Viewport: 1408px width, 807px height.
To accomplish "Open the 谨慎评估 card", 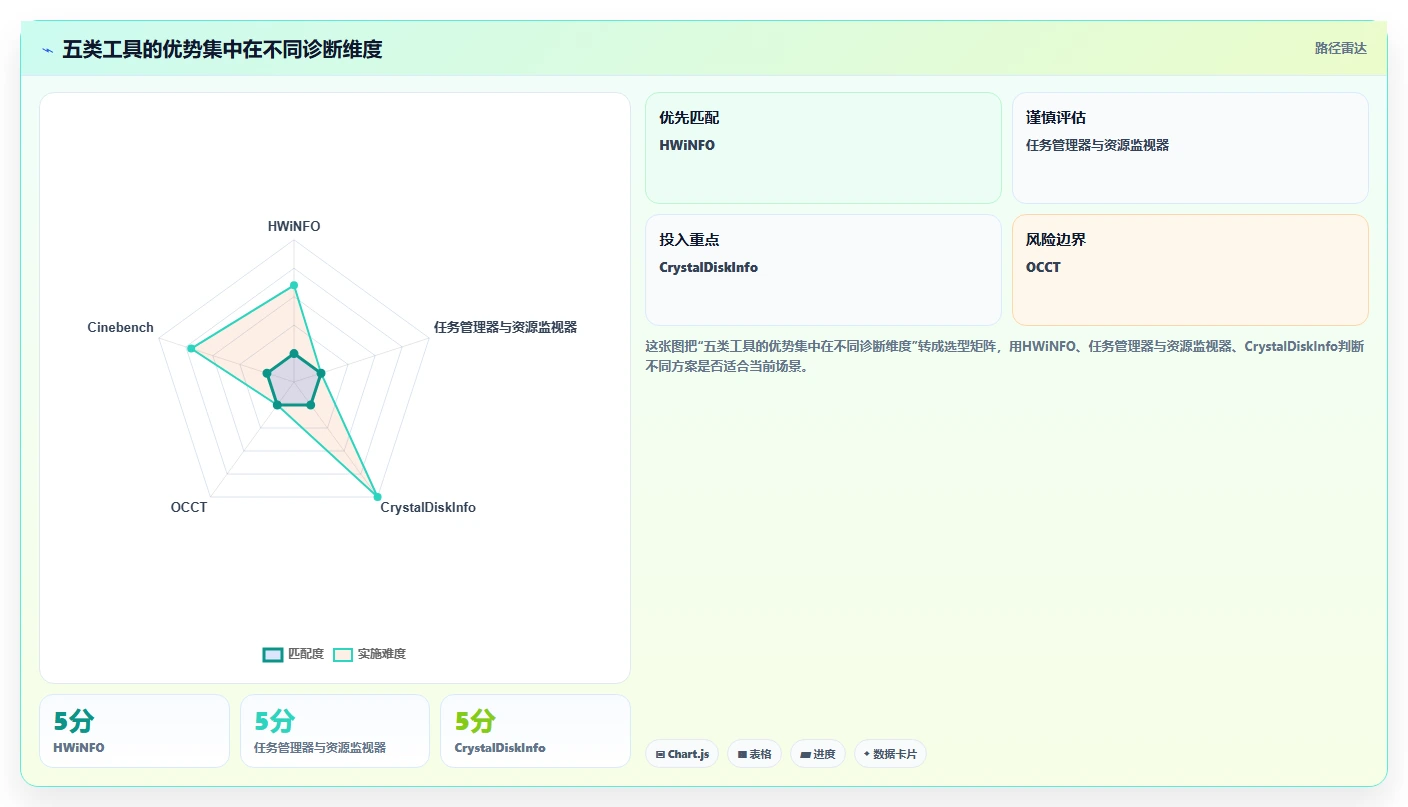I will click(x=1190, y=148).
